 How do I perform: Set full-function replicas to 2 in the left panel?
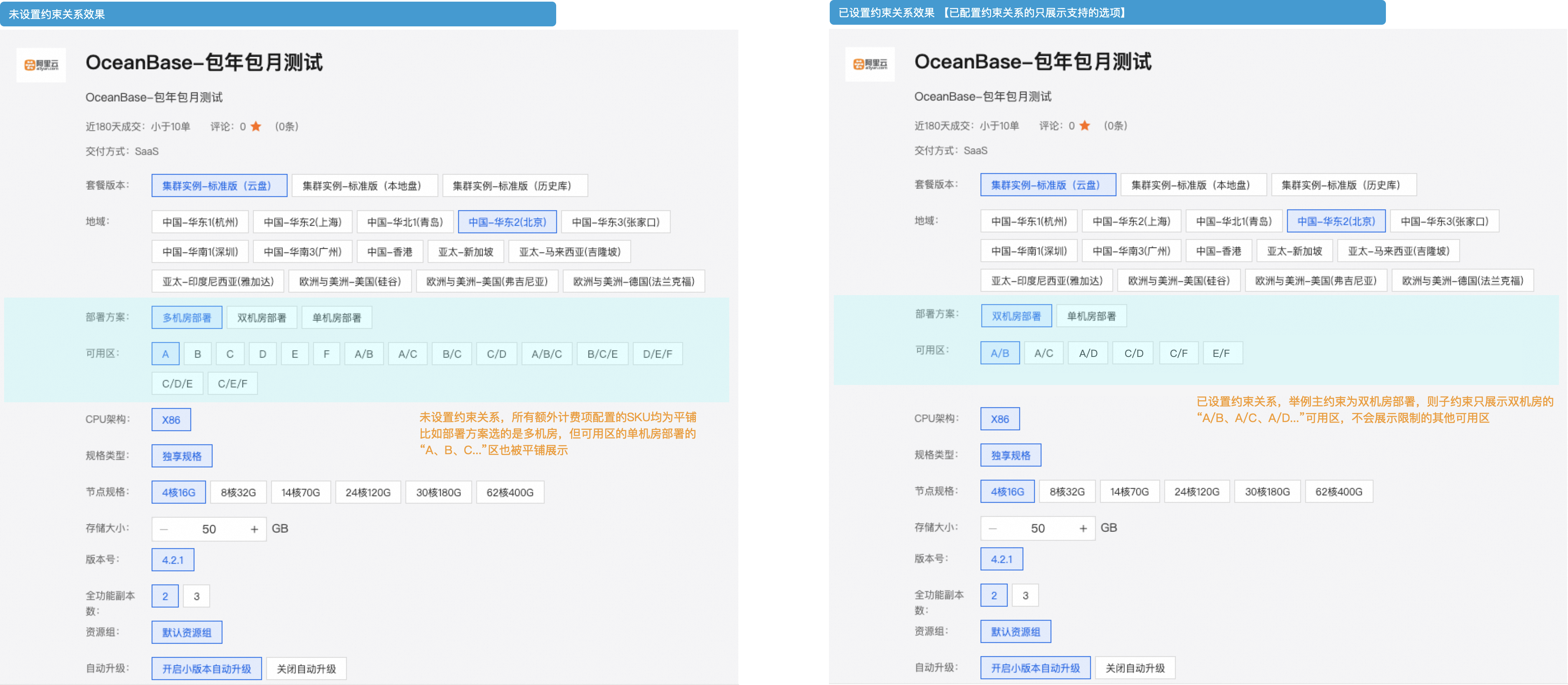pyautogui.click(x=166, y=596)
